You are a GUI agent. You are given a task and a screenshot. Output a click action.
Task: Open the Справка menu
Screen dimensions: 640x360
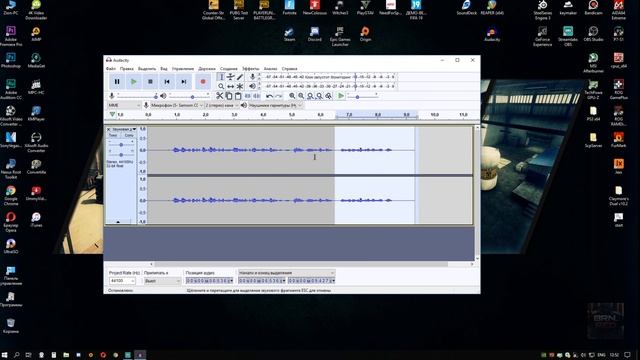point(289,69)
